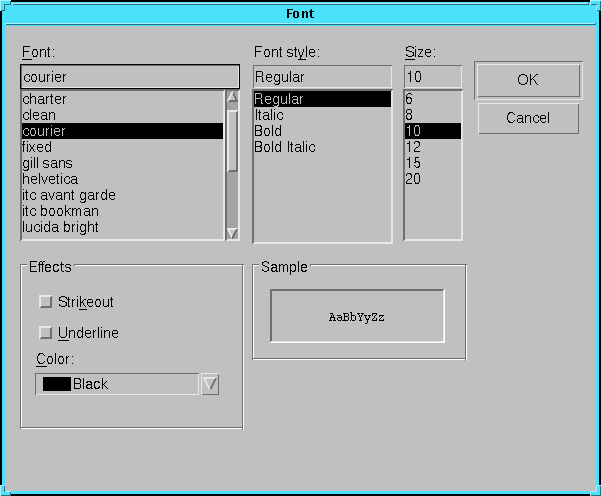Choose helvetica from the font list
The image size is (601, 496).
click(x=50, y=179)
